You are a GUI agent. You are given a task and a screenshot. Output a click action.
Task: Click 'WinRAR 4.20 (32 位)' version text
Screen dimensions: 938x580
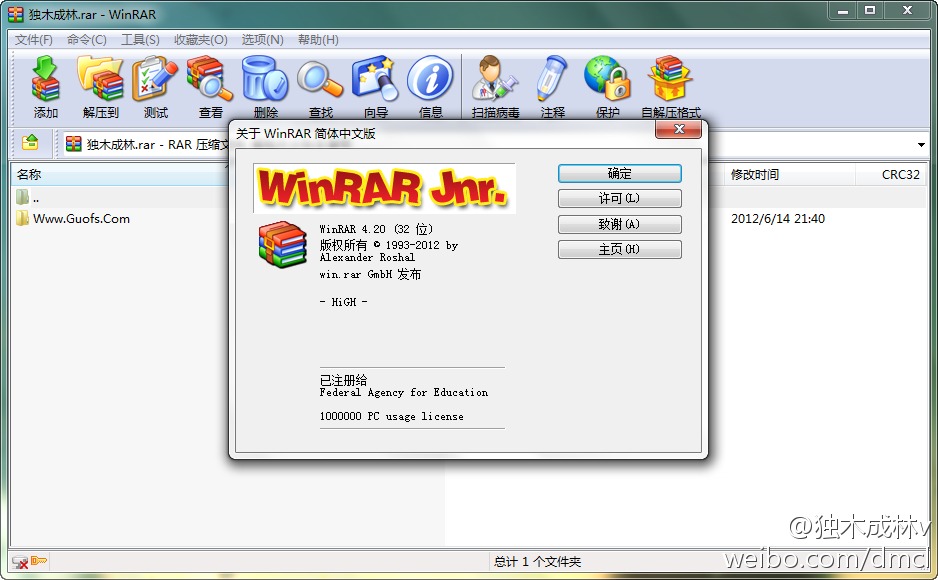[376, 229]
